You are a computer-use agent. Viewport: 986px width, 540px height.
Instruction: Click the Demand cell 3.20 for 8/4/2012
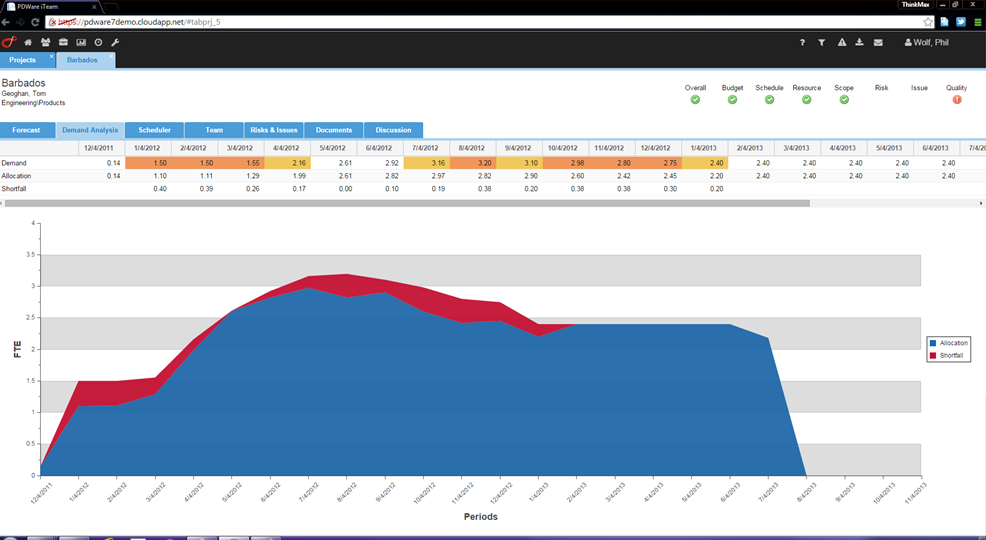473,163
